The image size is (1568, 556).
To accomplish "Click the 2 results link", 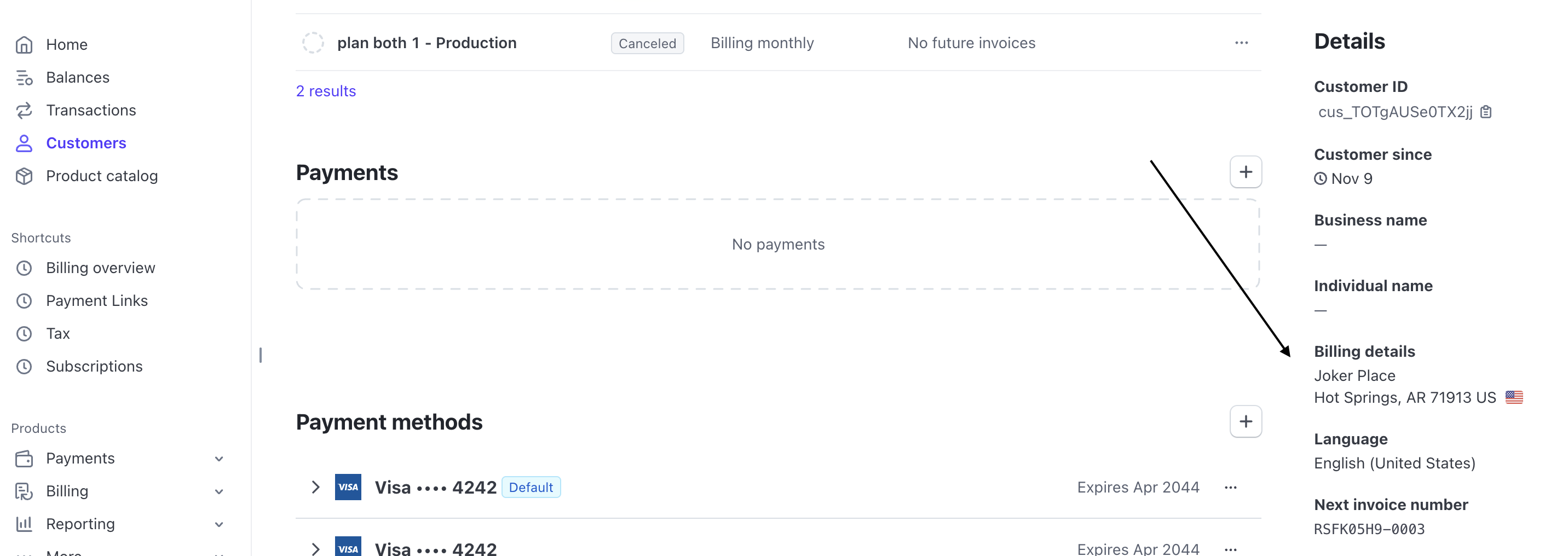I will [326, 91].
